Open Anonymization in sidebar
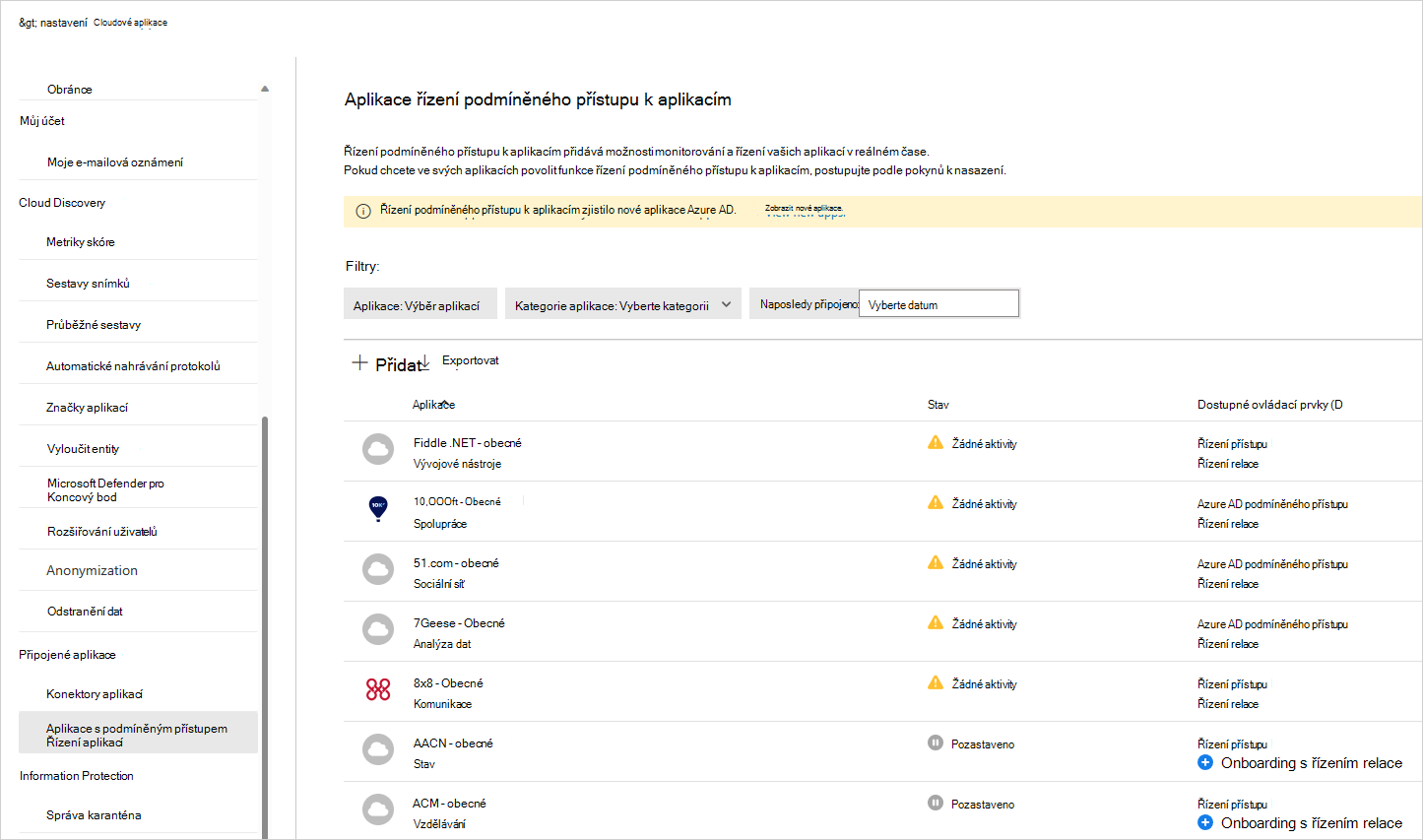The height and width of the screenshot is (840, 1423). point(92,570)
